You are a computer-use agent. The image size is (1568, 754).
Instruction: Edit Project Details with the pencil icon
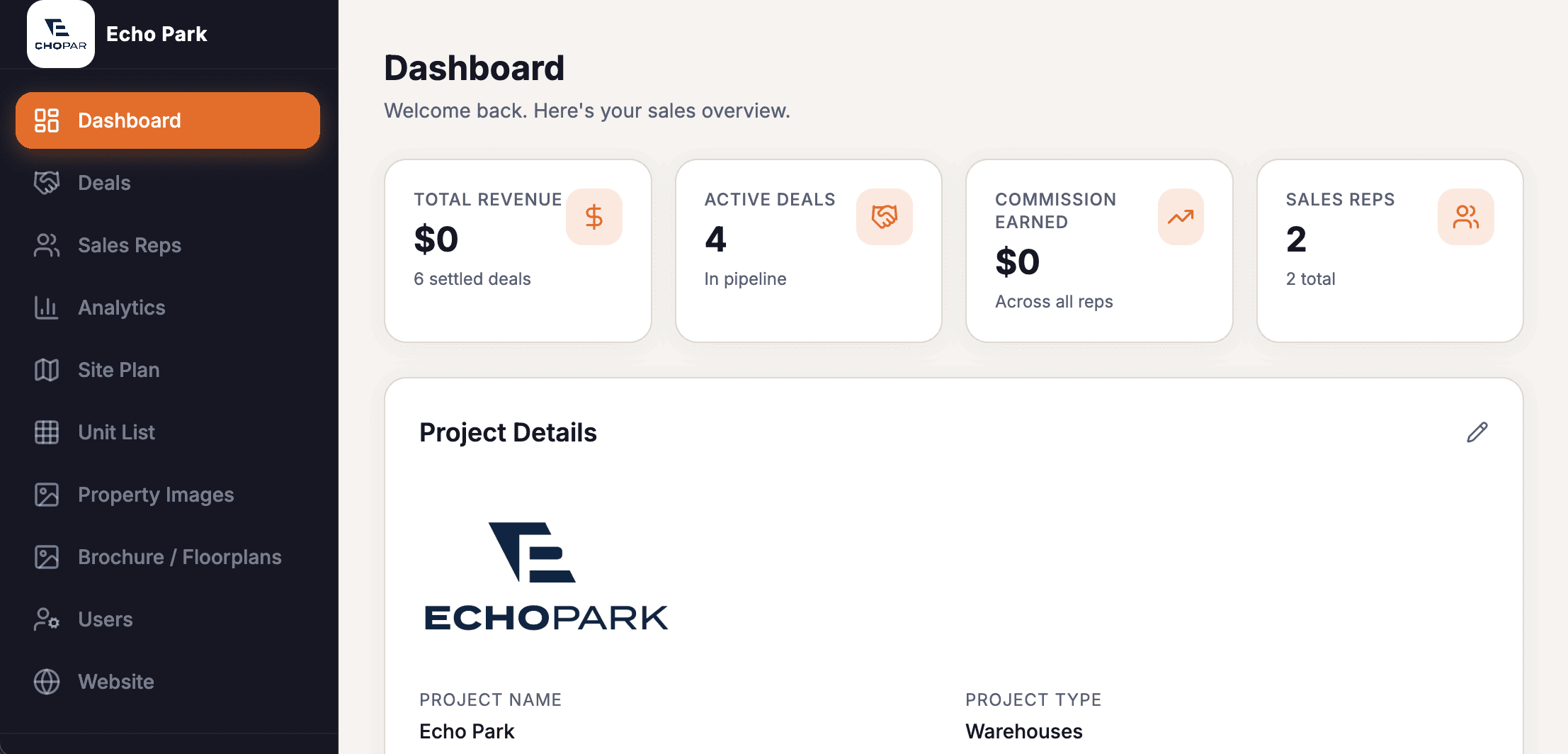coord(1477,432)
